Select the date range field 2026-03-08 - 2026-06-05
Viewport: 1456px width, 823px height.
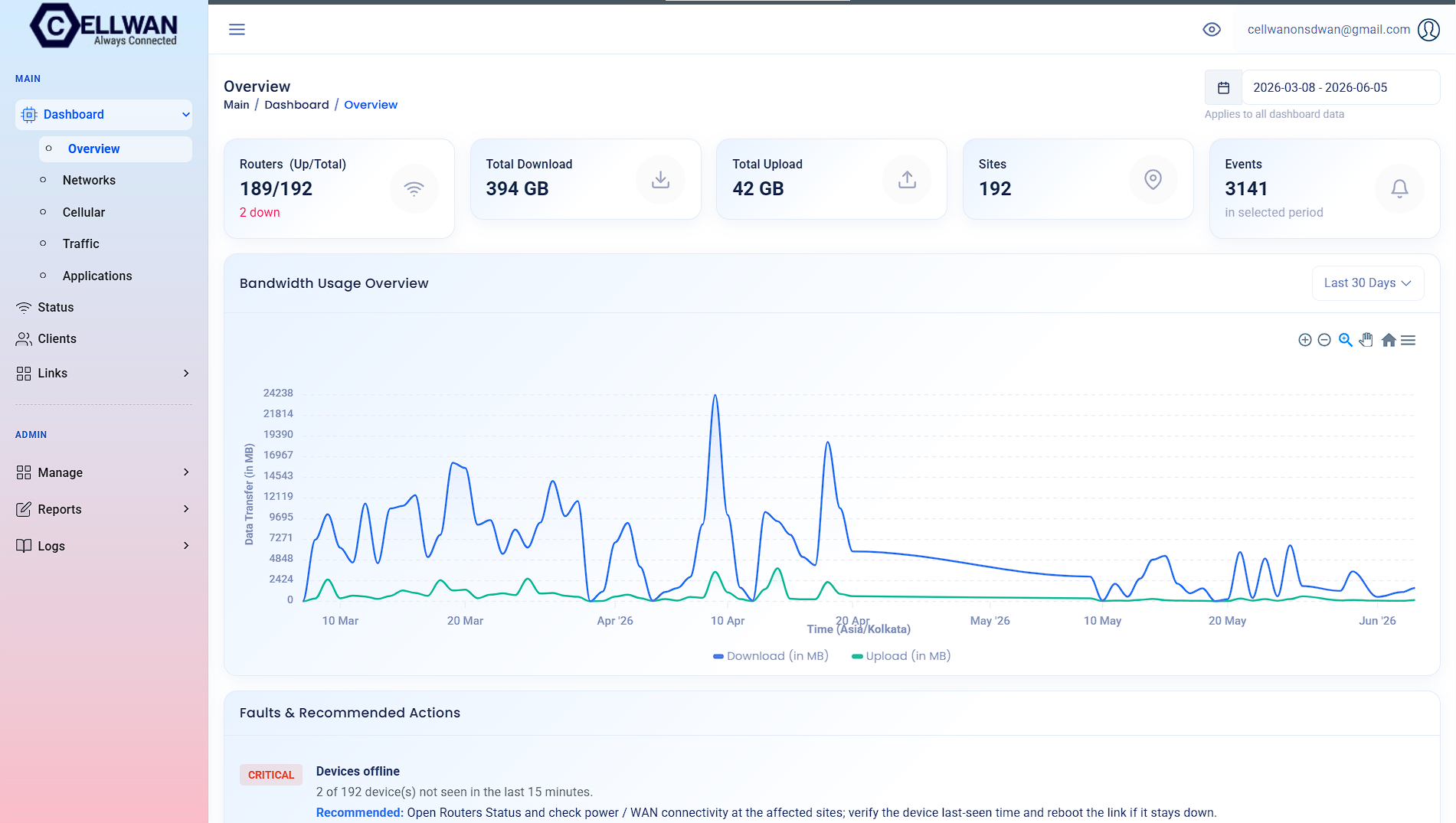click(1340, 87)
